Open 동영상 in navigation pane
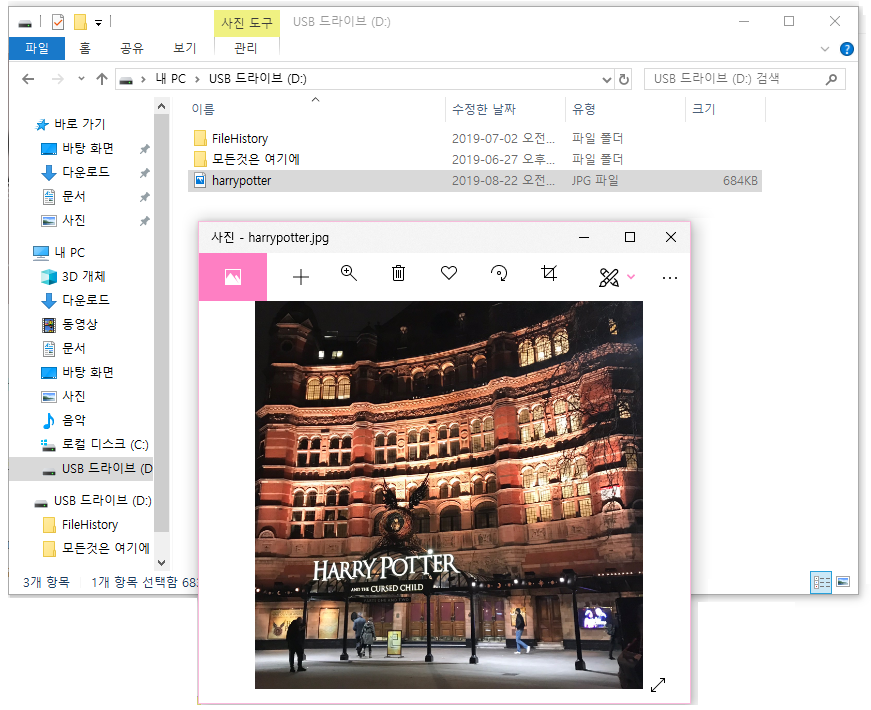 point(79,324)
